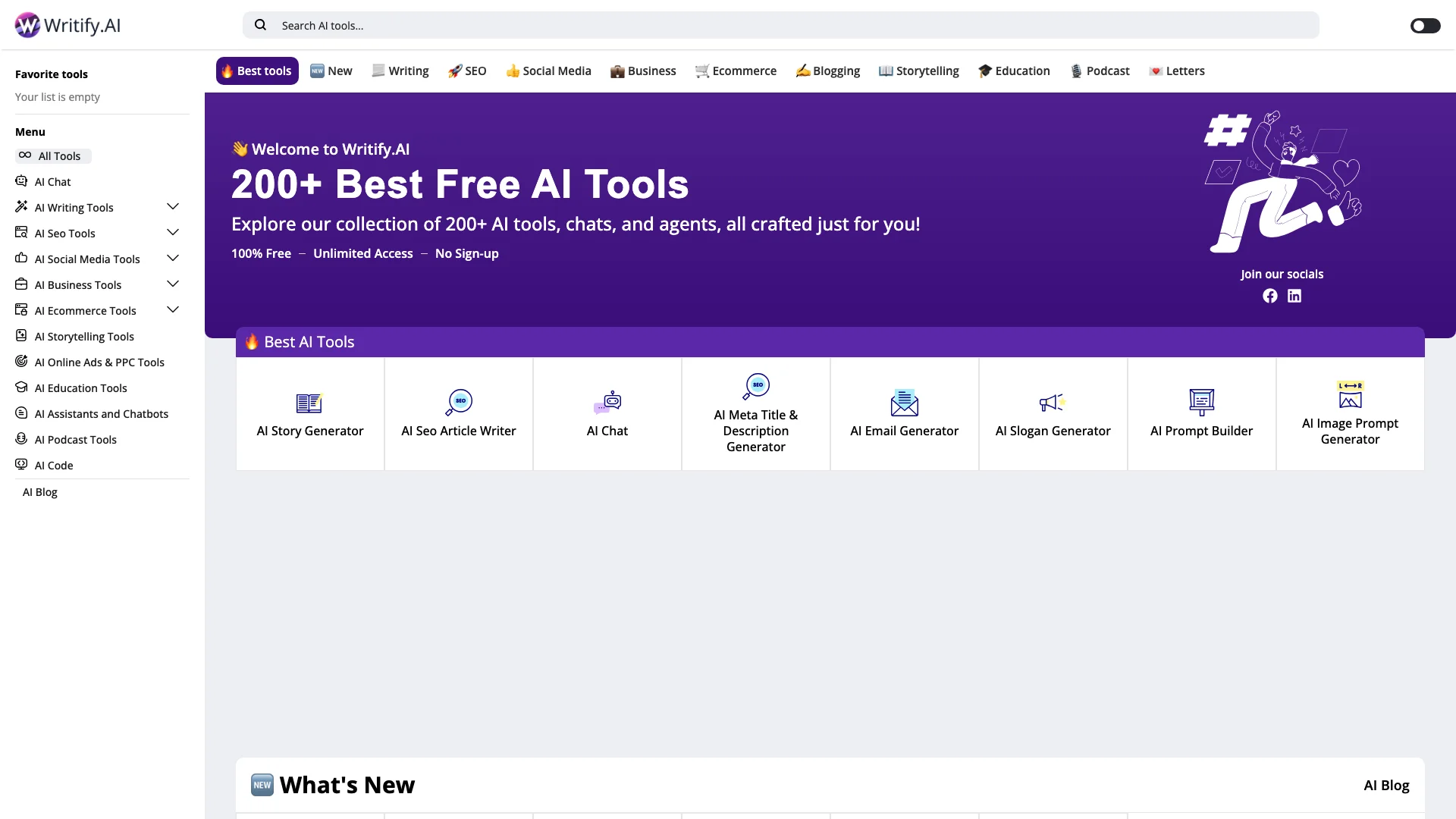Click the AI Code sidebar icon
This screenshot has width=1456, height=819.
21,464
